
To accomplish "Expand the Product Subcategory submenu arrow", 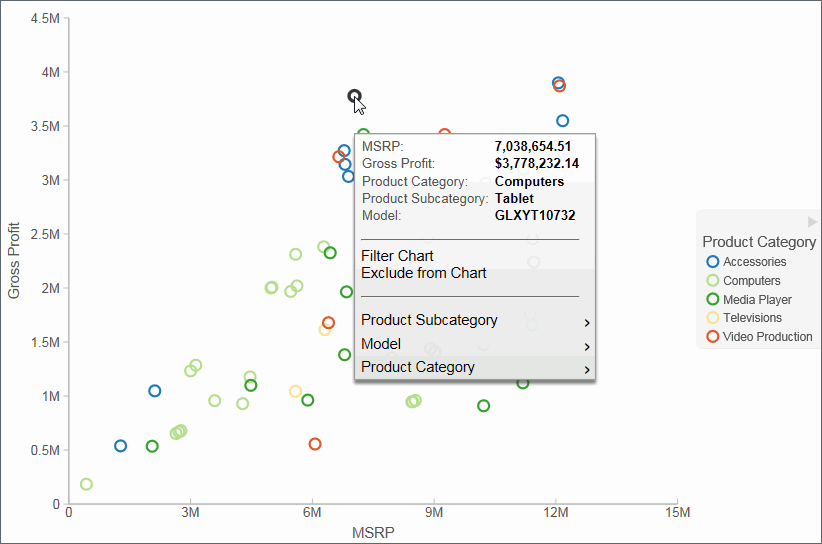I will click(587, 322).
